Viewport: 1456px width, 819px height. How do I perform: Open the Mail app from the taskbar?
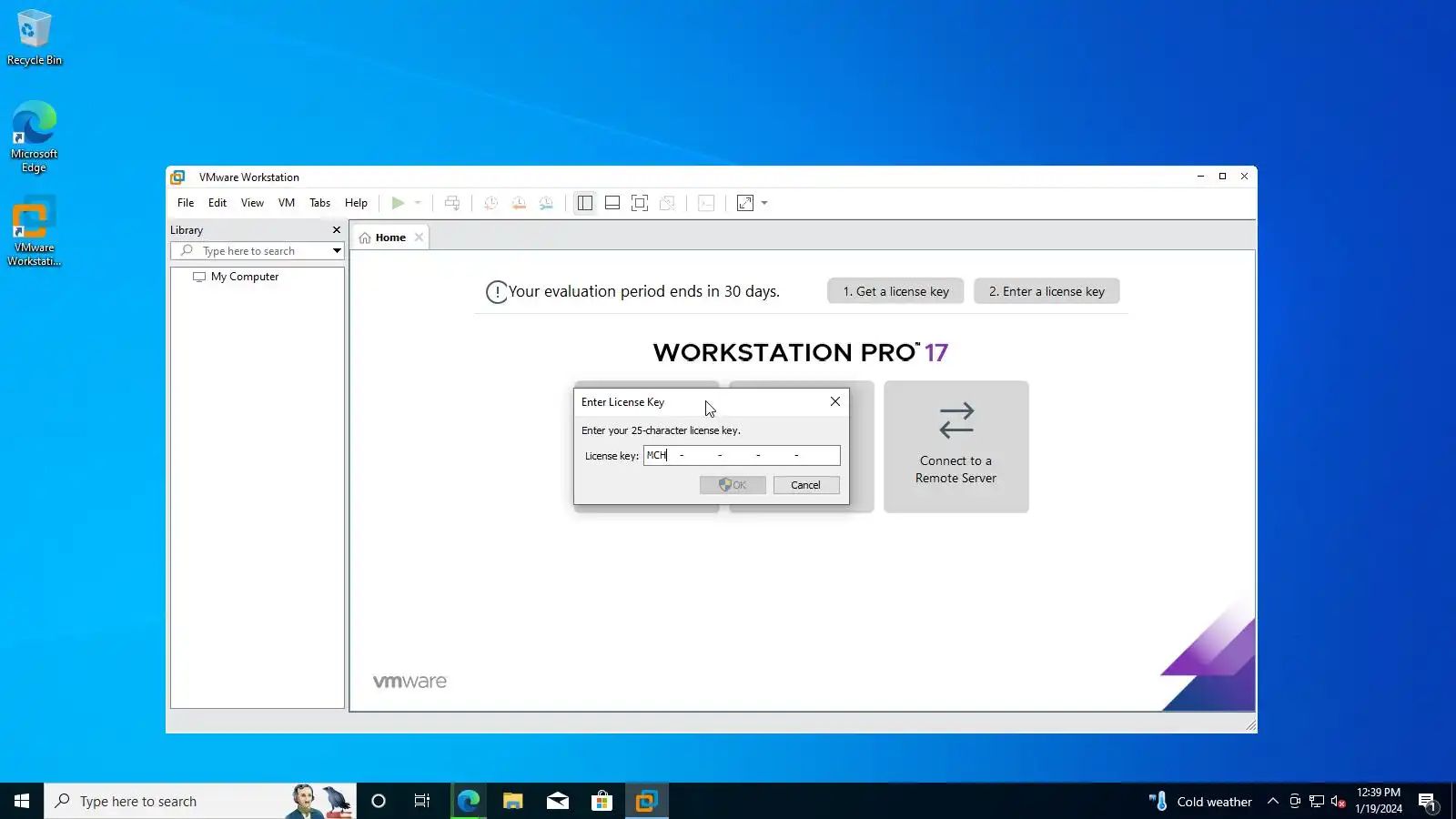pos(557,801)
